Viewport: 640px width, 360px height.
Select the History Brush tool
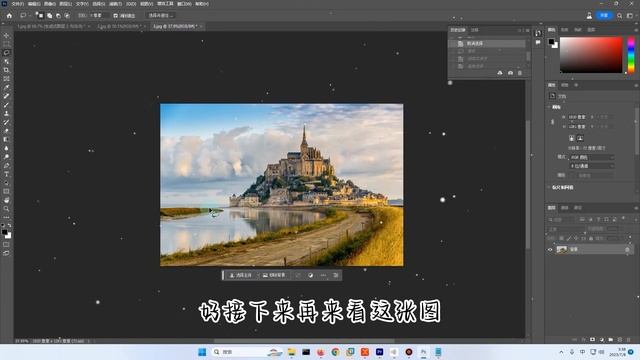point(6,122)
